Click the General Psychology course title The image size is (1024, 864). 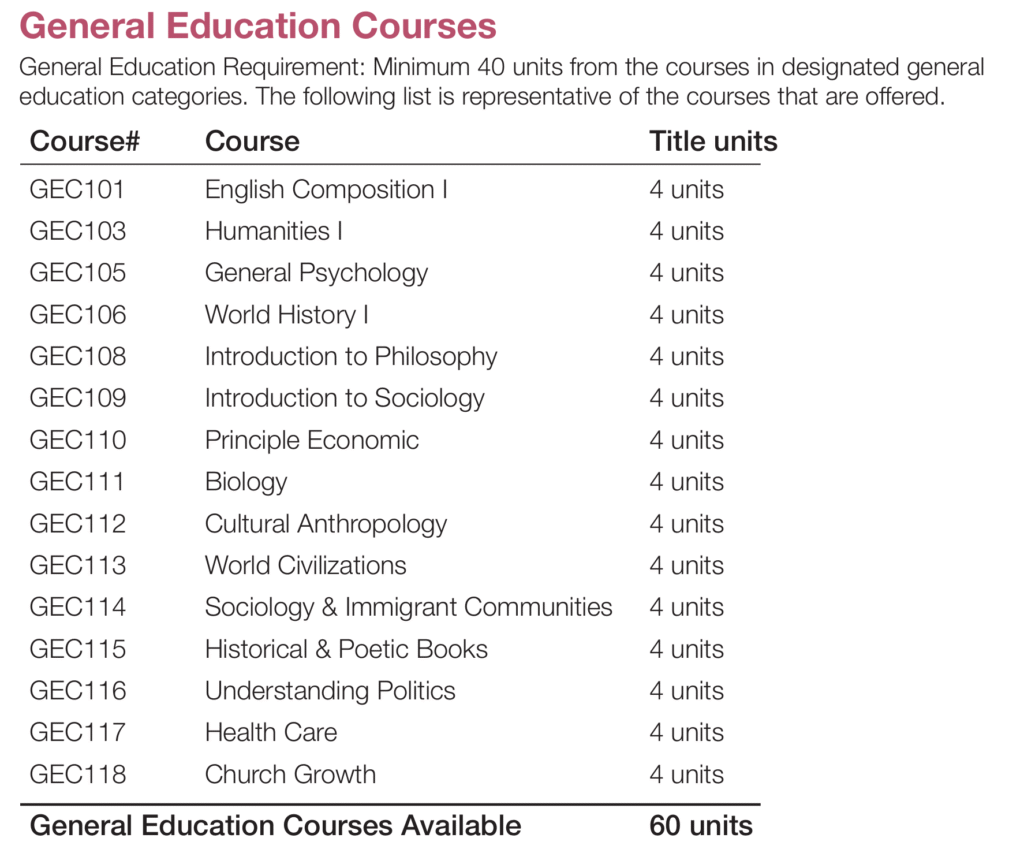pyautogui.click(x=316, y=273)
